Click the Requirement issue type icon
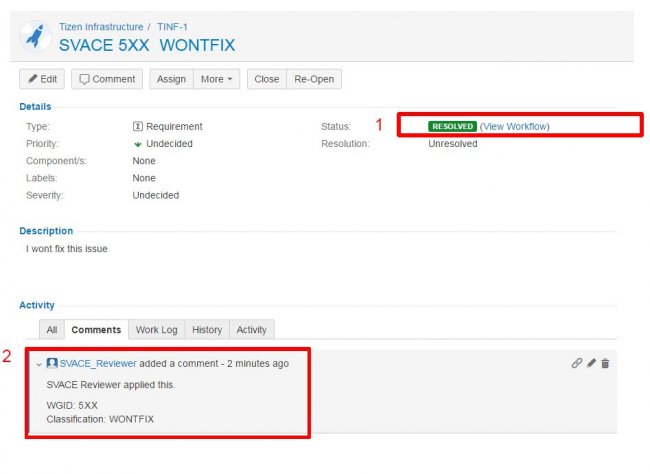The height and width of the screenshot is (474, 650). point(138,127)
